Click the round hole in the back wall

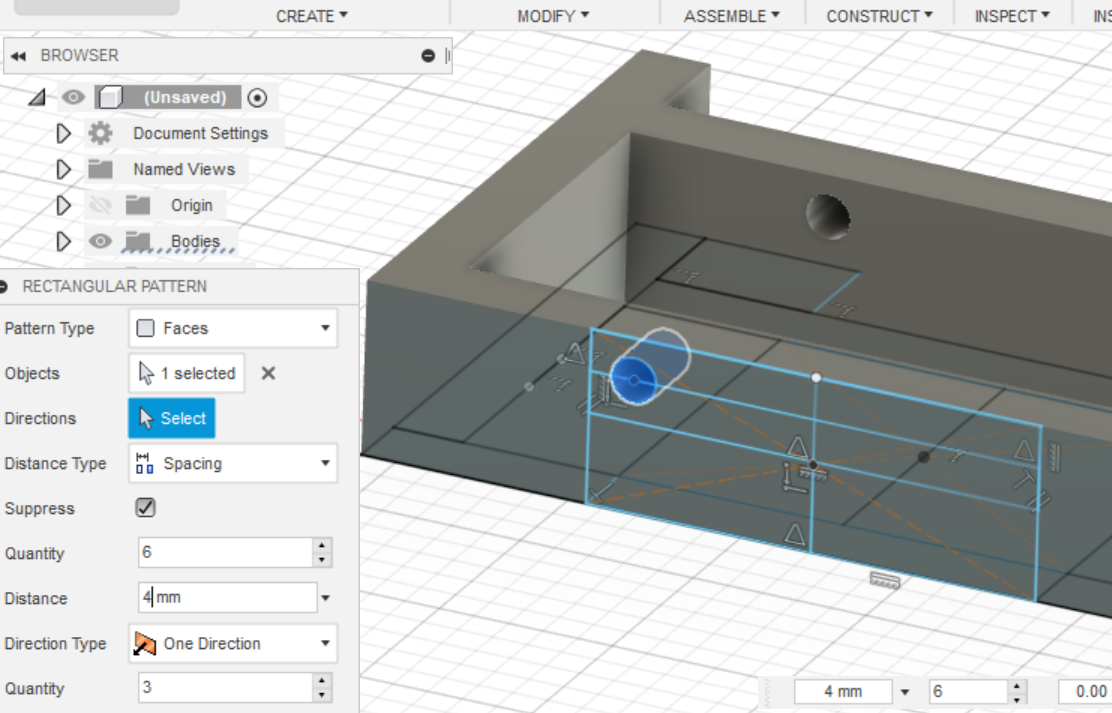(828, 216)
